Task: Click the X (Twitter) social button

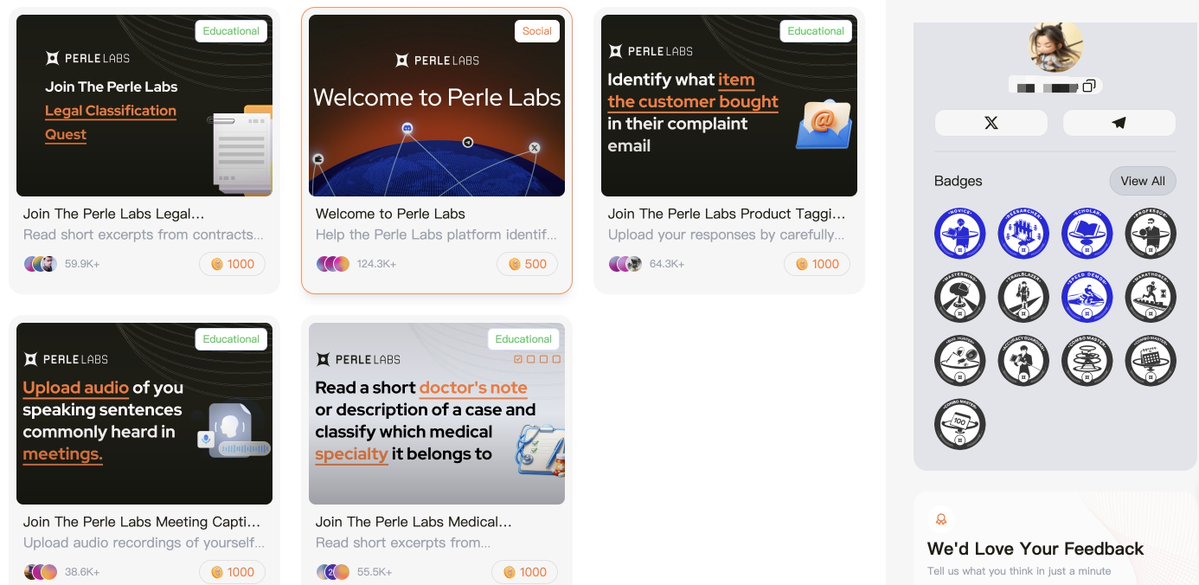Action: pyautogui.click(x=991, y=123)
